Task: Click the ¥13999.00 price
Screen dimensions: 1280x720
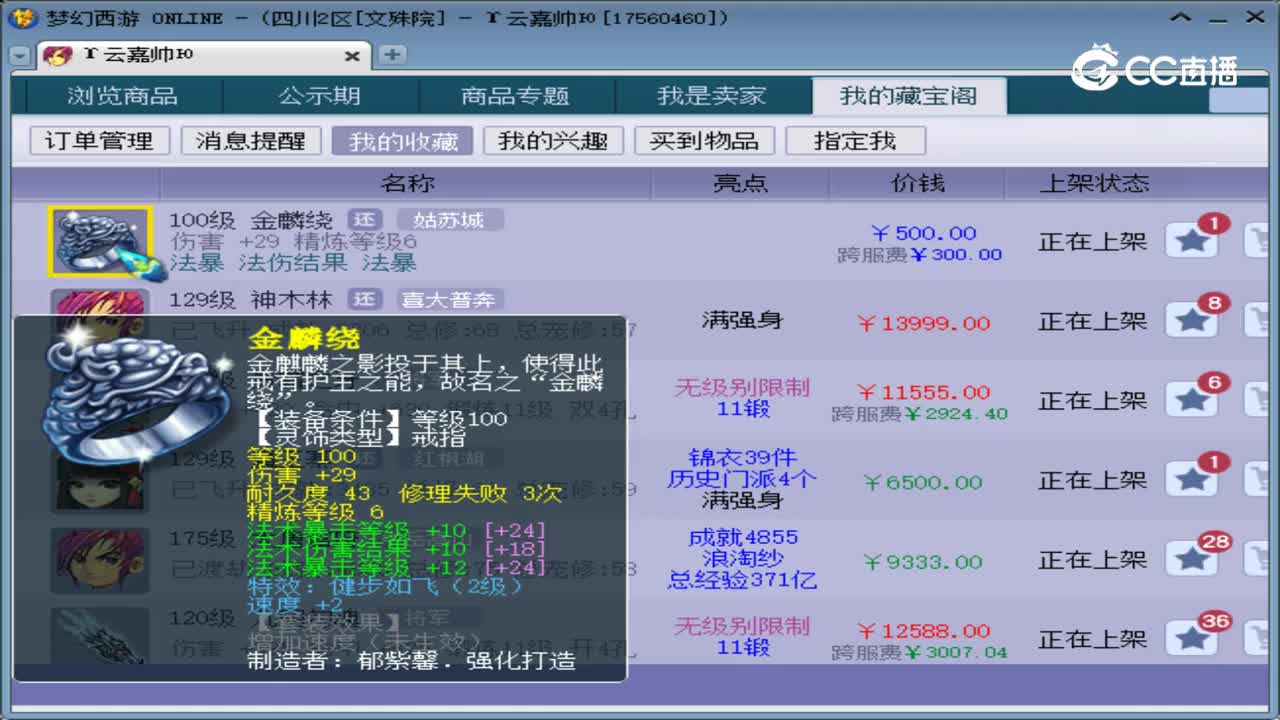Action: (923, 323)
